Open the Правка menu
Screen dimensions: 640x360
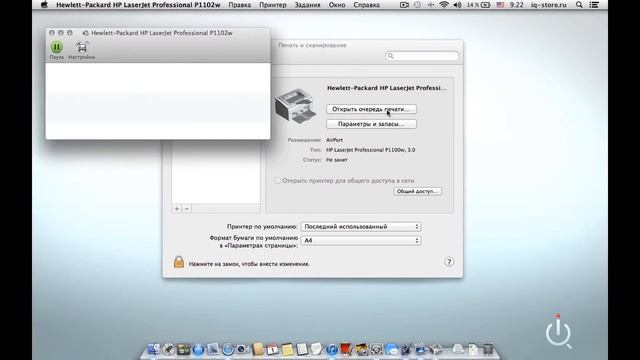(x=240, y=5)
